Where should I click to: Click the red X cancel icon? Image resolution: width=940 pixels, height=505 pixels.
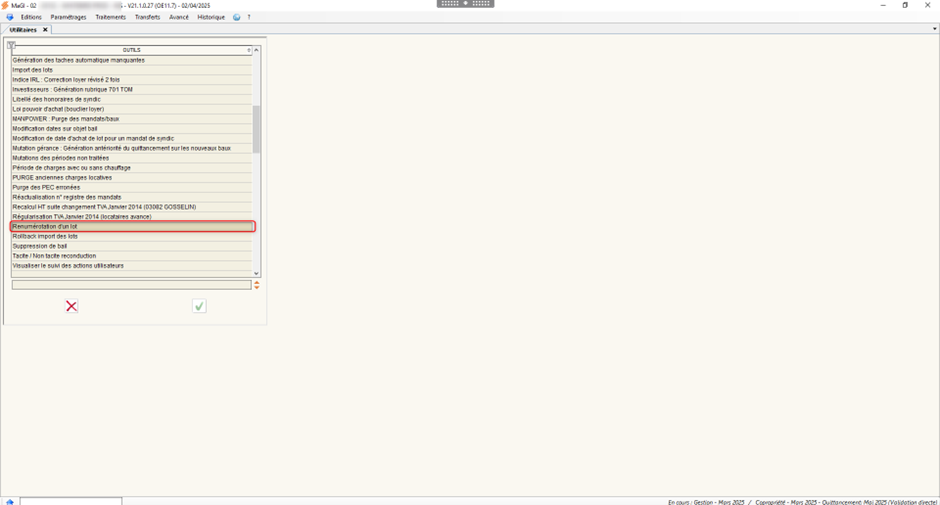(x=71, y=306)
